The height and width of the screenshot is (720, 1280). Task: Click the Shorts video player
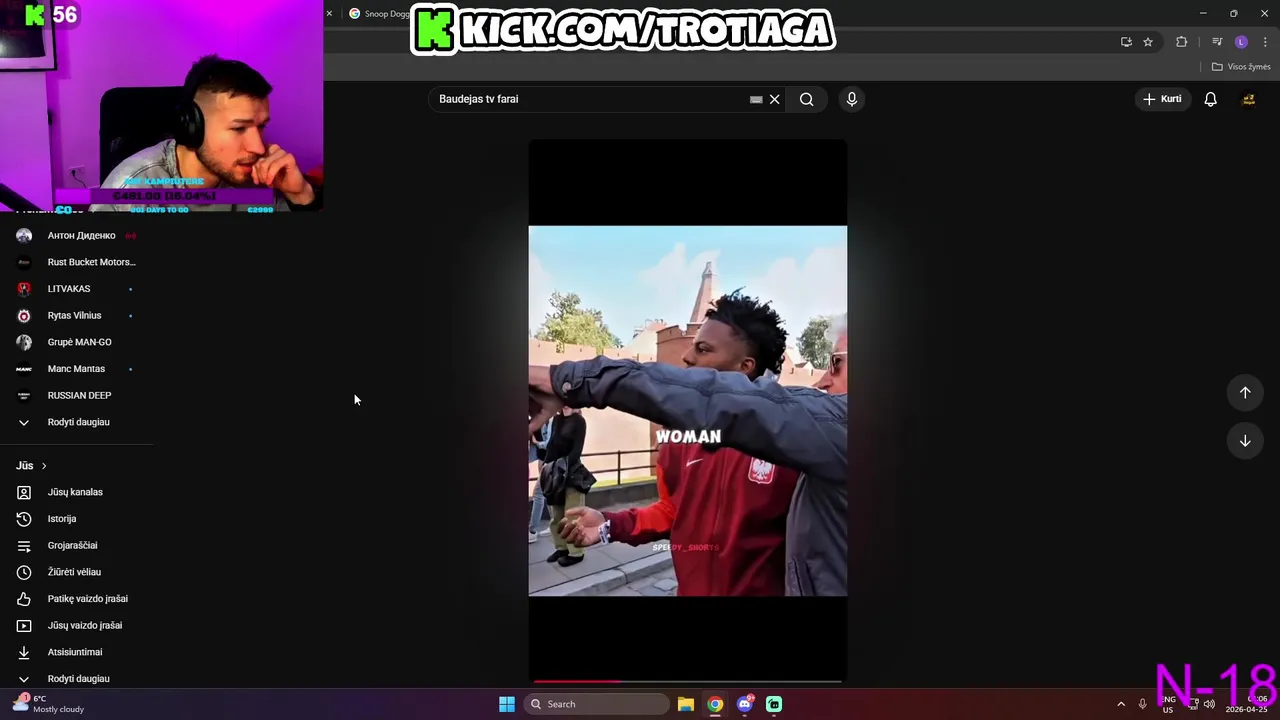(687, 410)
